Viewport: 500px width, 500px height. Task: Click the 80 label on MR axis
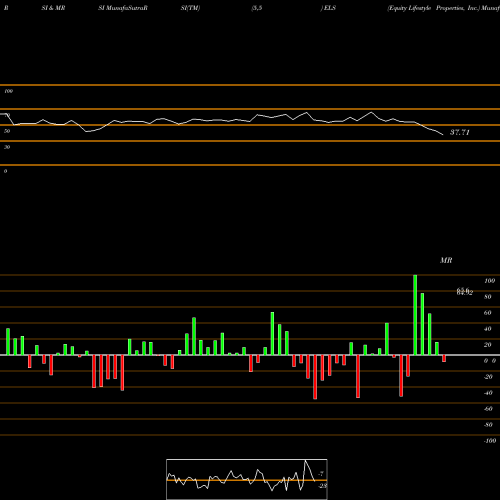[488, 297]
